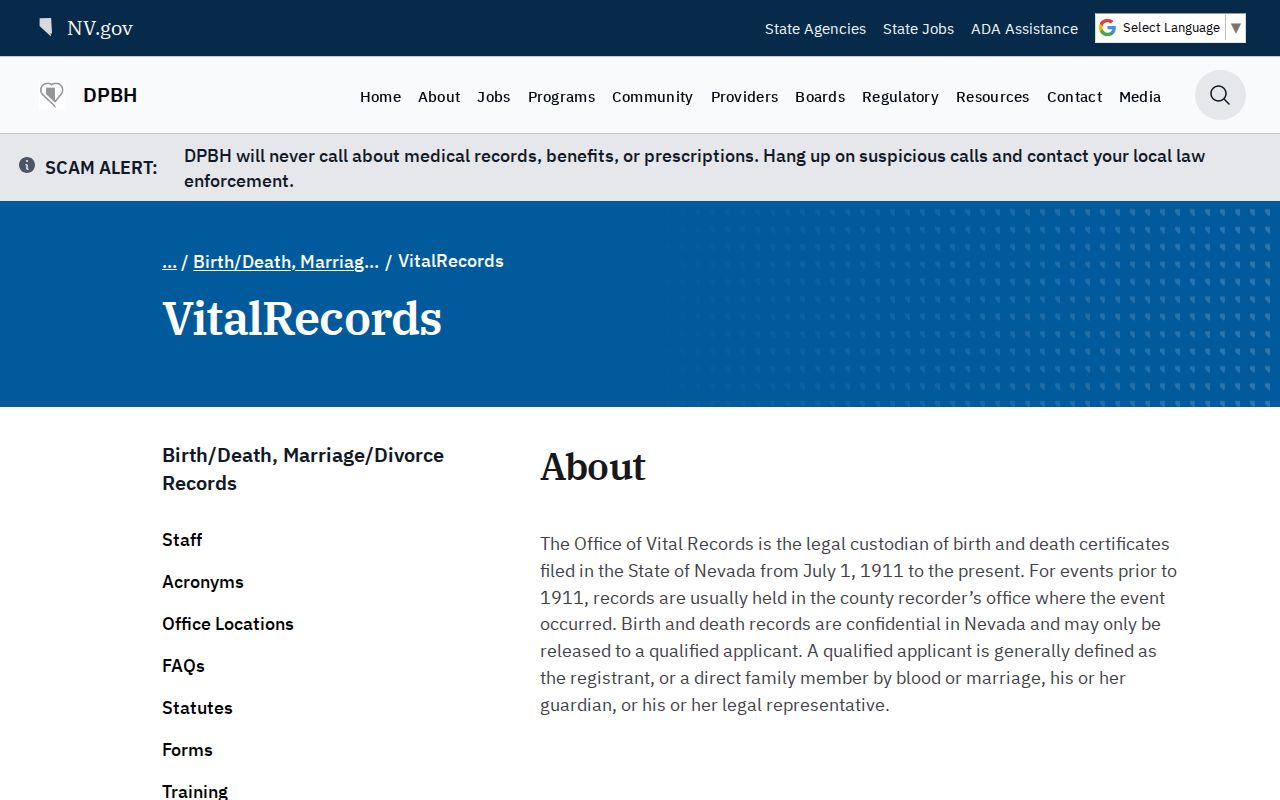The height and width of the screenshot is (800, 1280).
Task: Expand the breadcrumb ellipsis link
Action: pos(169,261)
